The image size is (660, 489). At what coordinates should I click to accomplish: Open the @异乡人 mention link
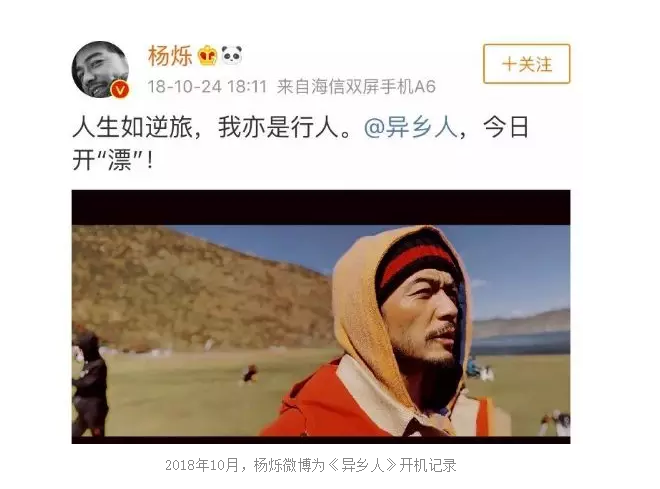410,127
